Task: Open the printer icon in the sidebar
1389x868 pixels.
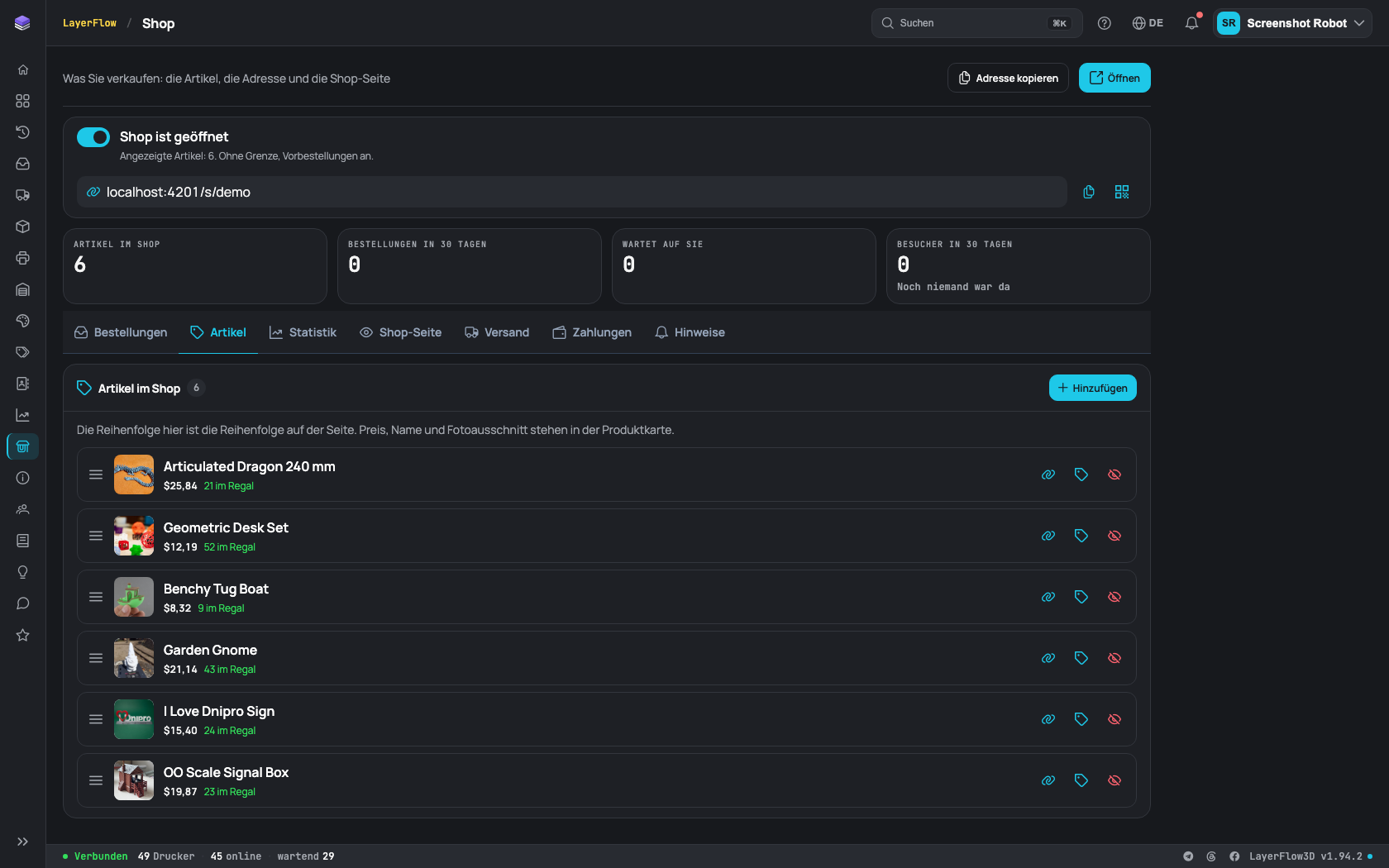Action: click(23, 258)
